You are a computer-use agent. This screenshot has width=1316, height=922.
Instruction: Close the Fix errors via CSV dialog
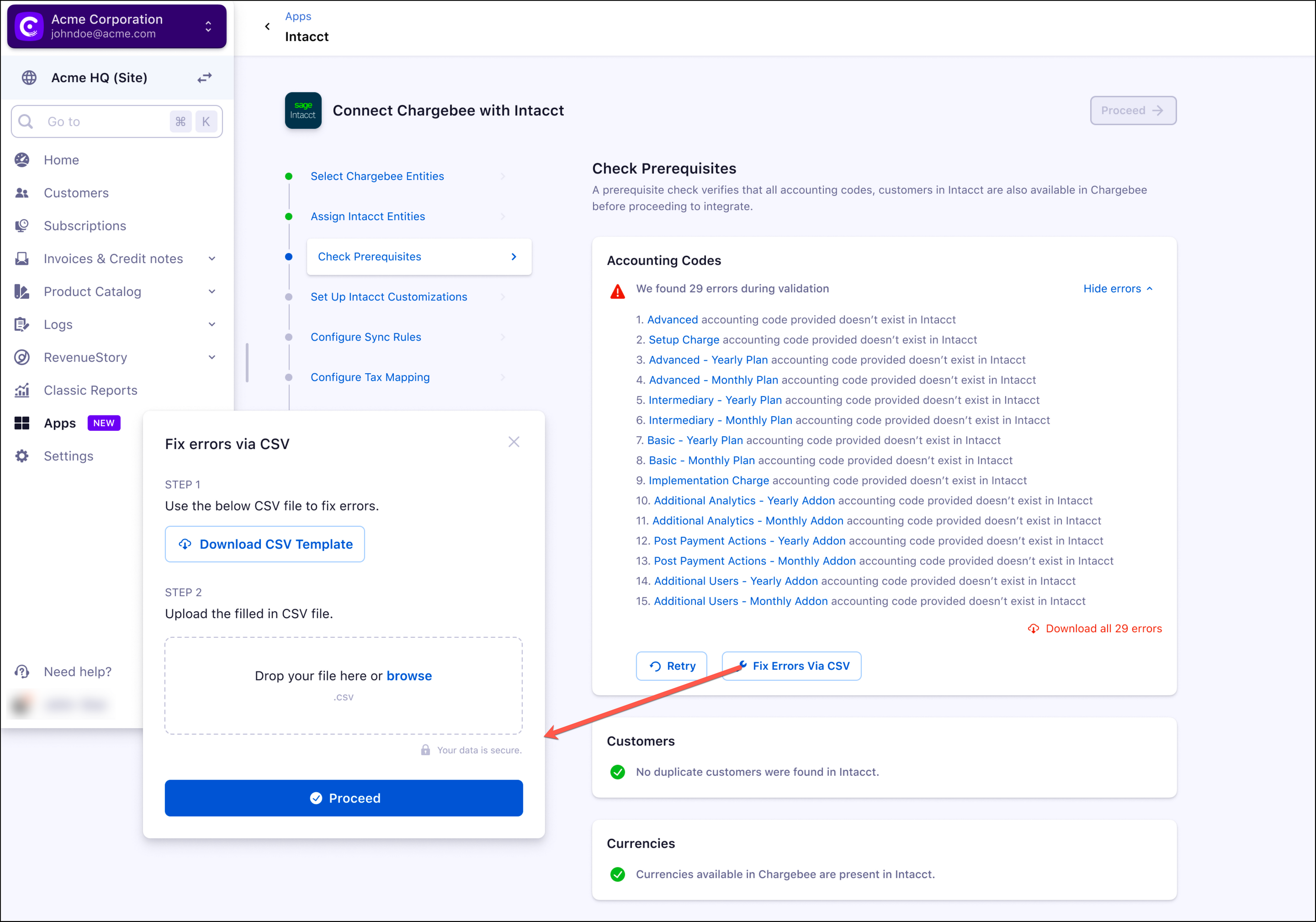(514, 442)
